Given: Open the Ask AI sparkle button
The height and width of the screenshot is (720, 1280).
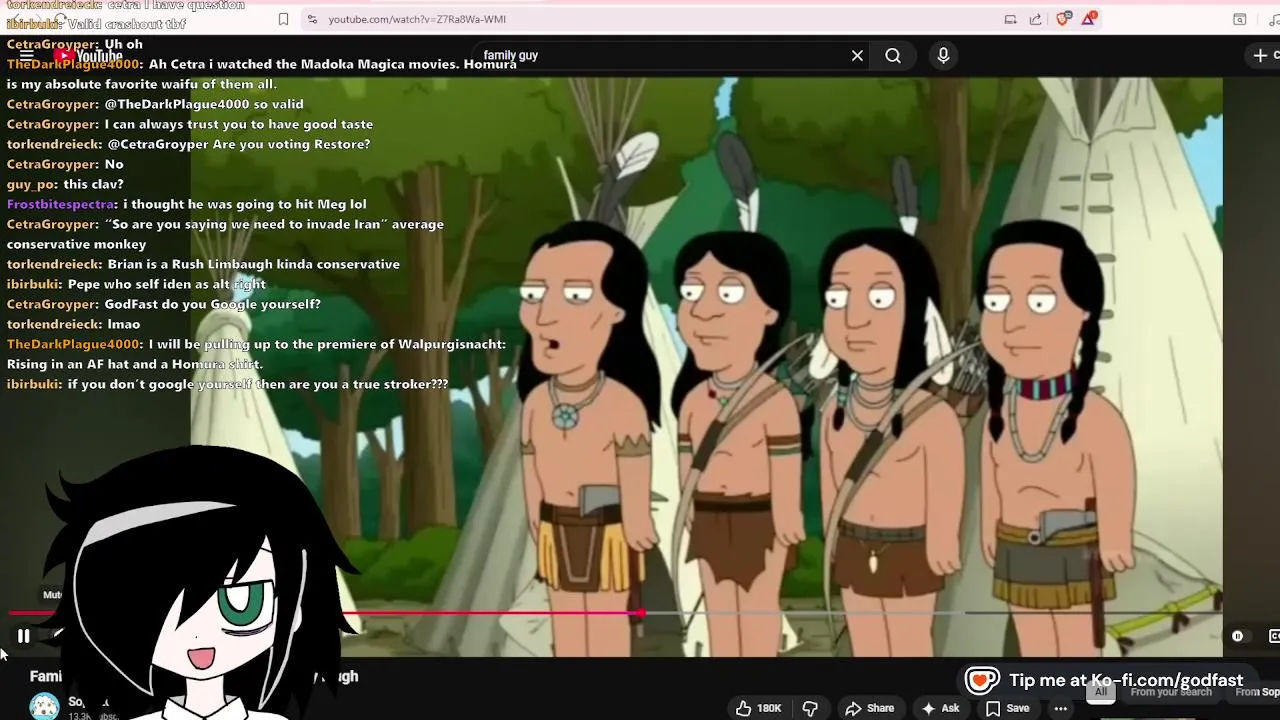Looking at the screenshot, I should coord(940,708).
